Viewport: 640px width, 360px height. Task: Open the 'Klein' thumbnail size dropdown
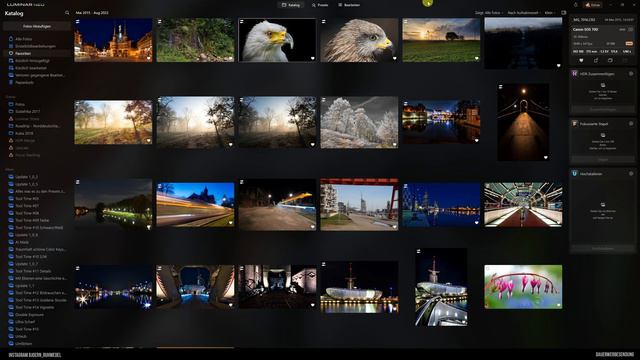click(x=549, y=13)
